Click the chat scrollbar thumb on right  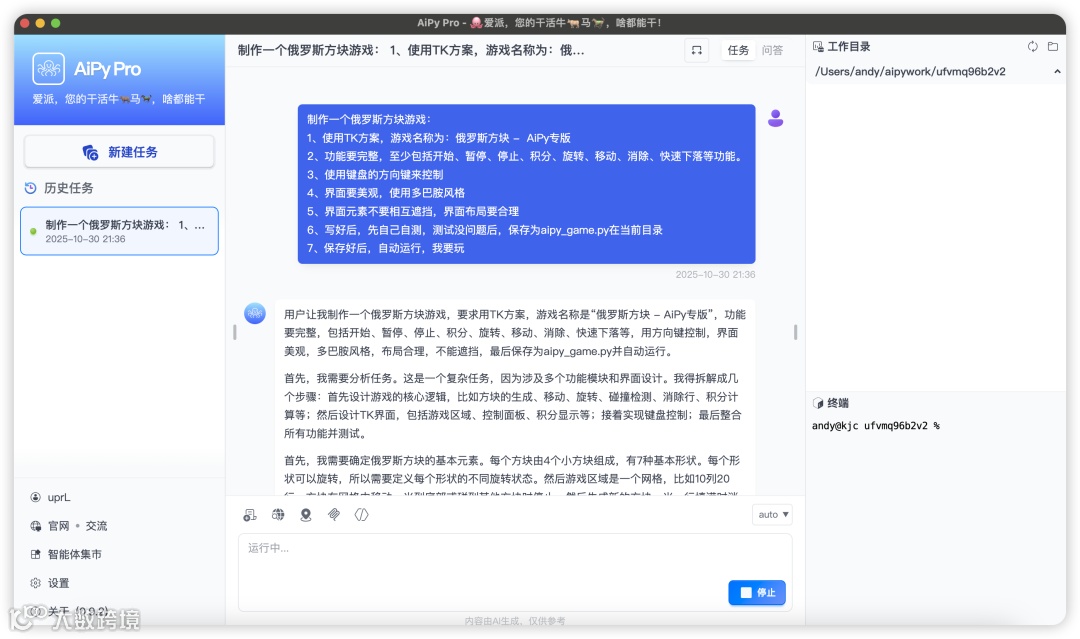click(x=796, y=333)
